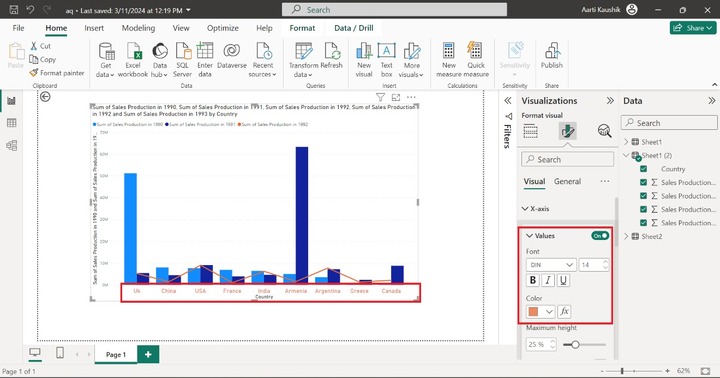Open the File menu
720x378 pixels.
[x=18, y=28]
